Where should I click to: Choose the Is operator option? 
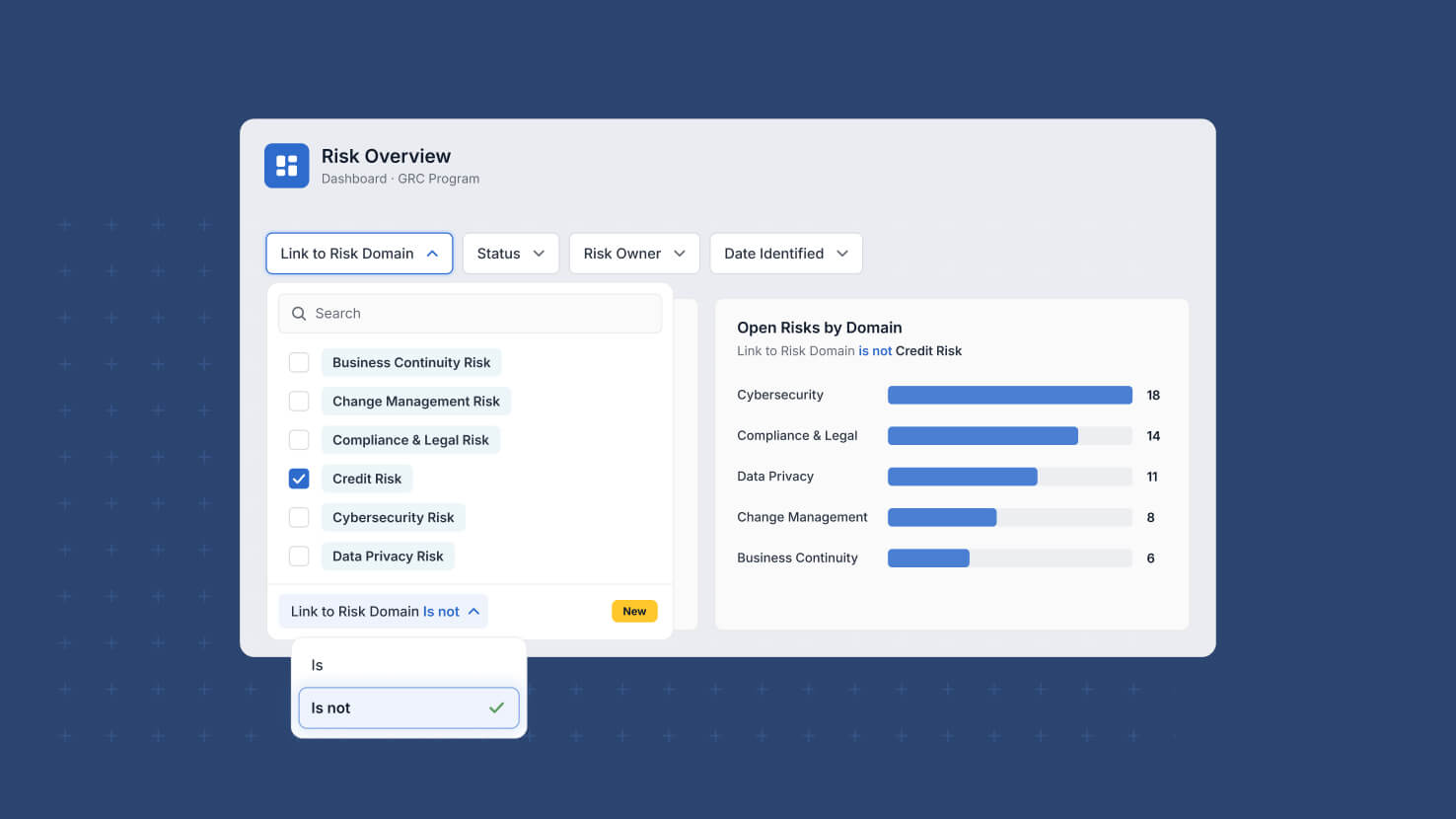click(408, 665)
